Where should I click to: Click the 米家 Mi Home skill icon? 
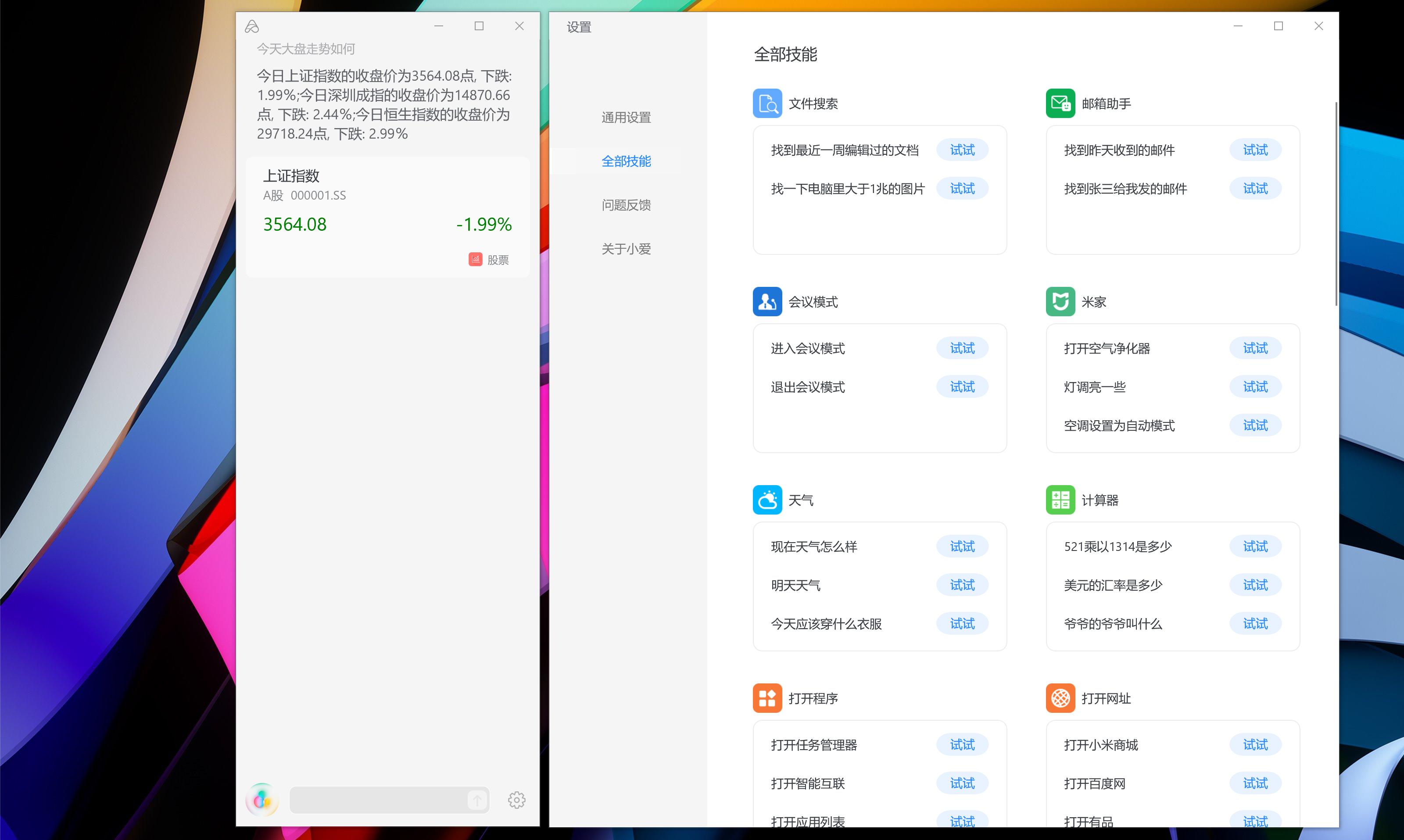(1060, 301)
